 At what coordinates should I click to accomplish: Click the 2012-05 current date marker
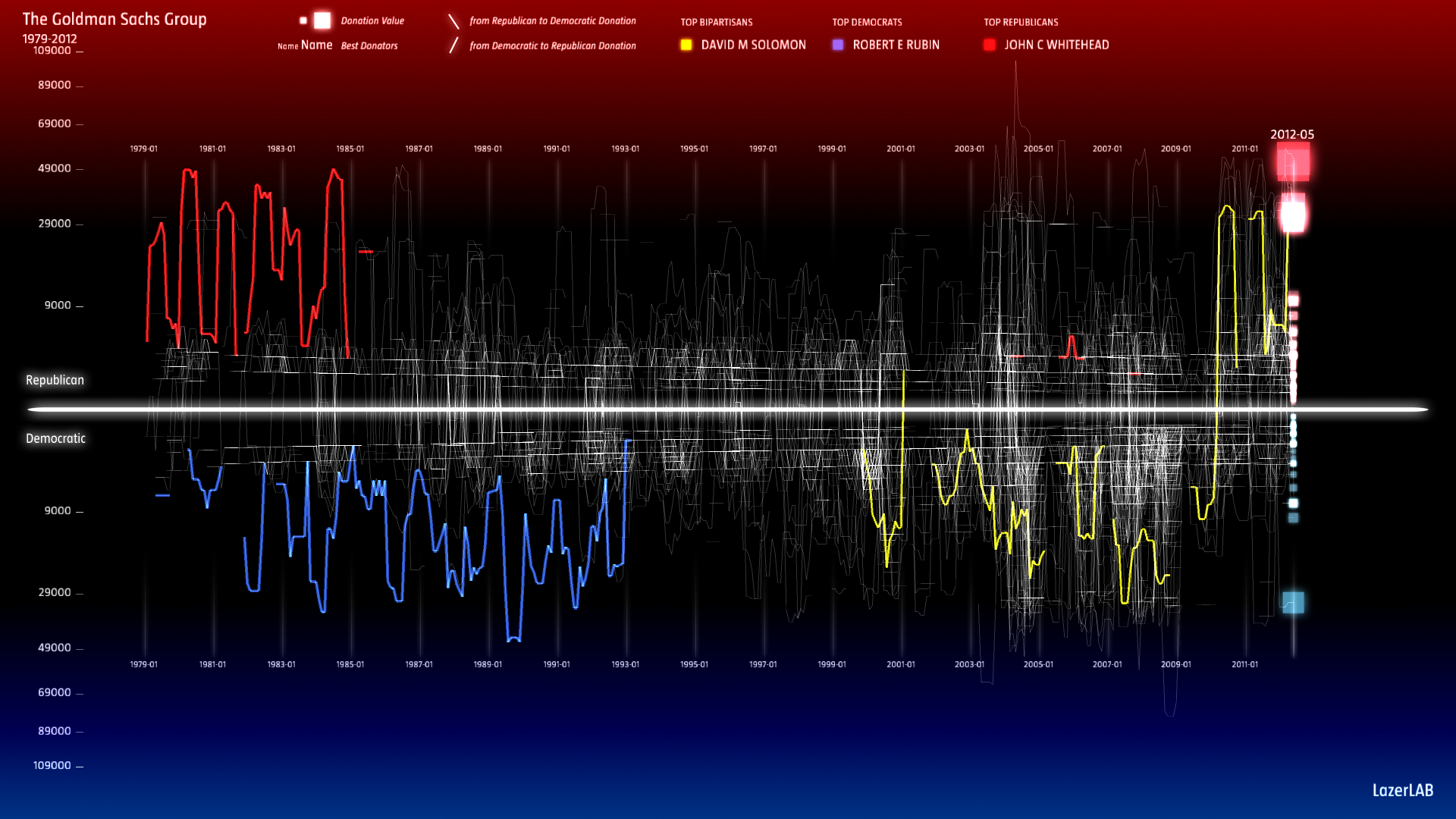click(1292, 134)
